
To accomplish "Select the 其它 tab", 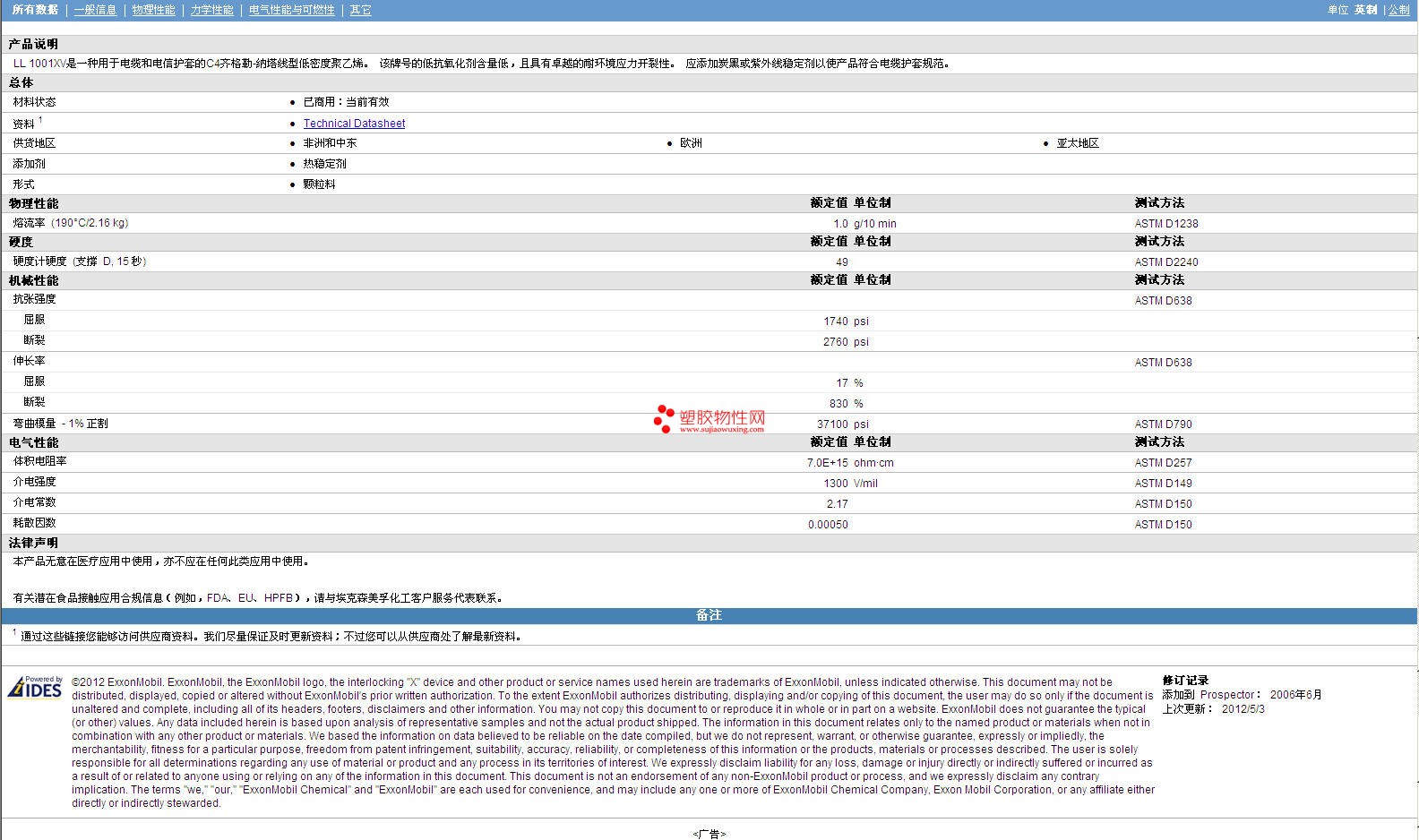I will click(360, 10).
